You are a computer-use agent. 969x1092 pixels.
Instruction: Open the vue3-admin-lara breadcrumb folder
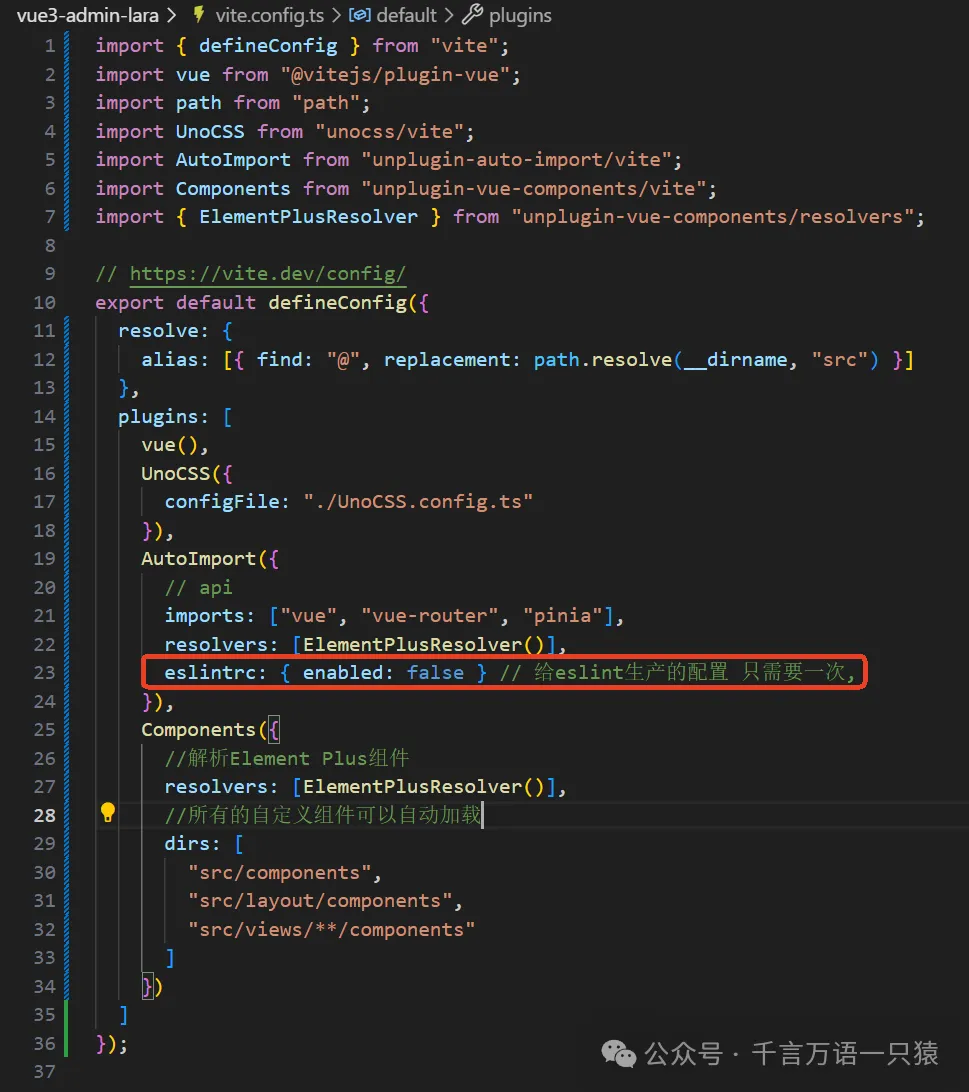click(x=82, y=15)
